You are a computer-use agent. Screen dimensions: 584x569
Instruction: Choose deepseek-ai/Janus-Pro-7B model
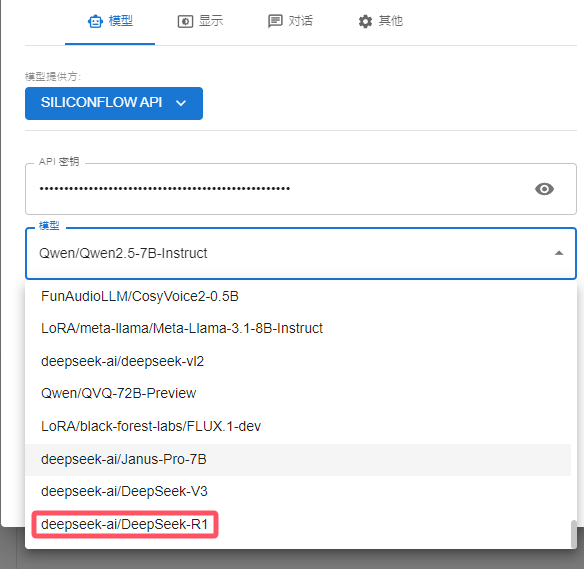pyautogui.click(x=298, y=460)
